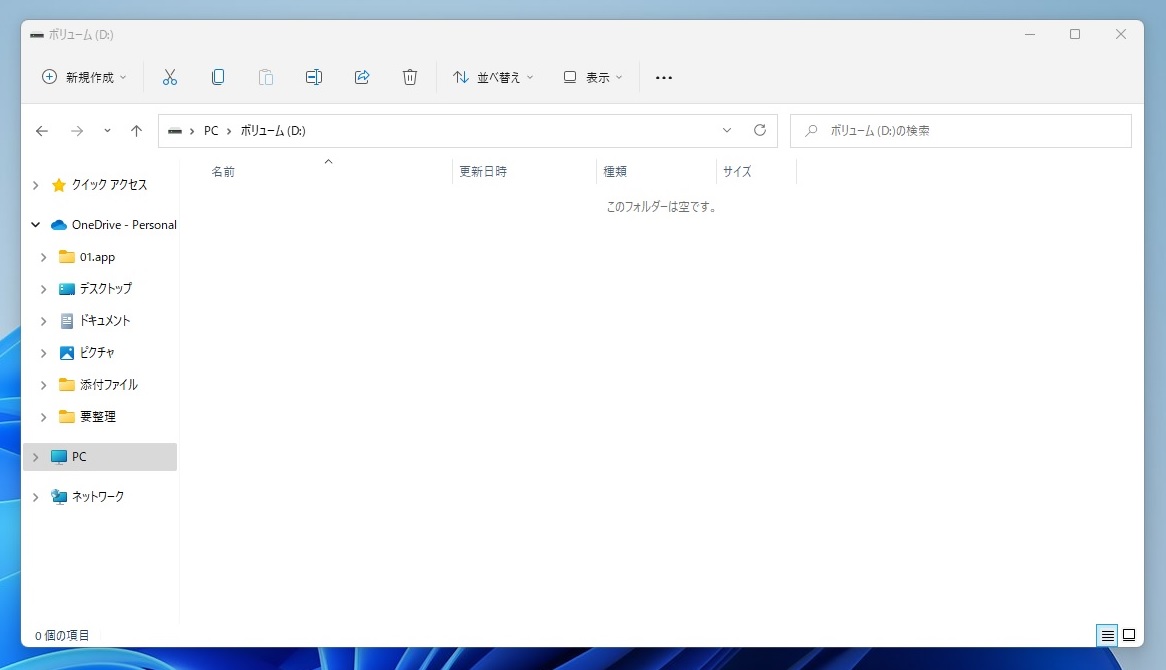Open the ... see more menu

[x=663, y=76]
